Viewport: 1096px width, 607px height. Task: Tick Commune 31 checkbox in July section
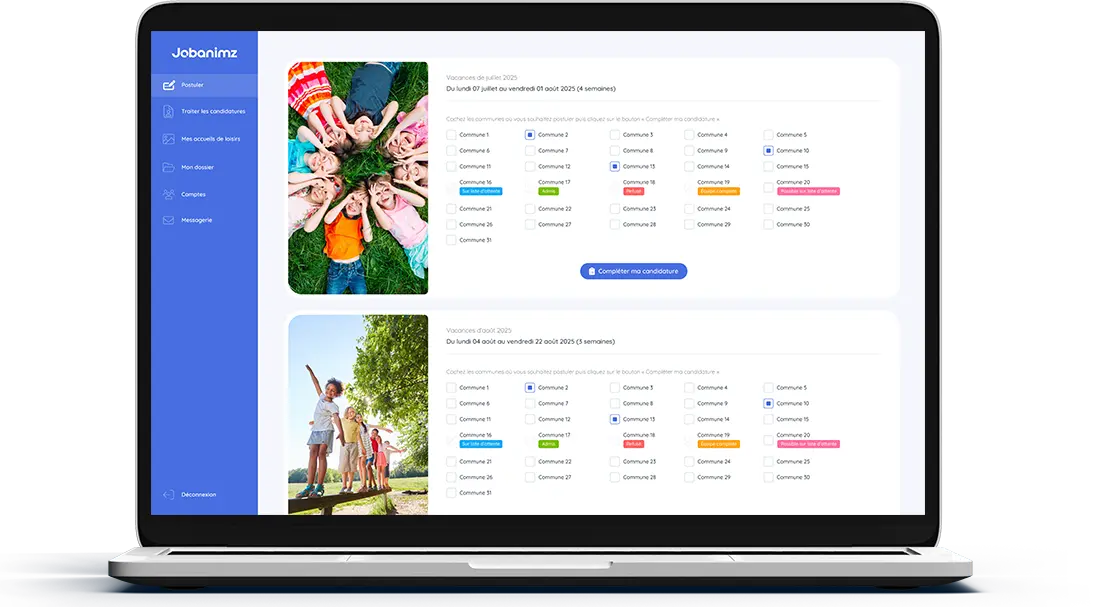451,240
